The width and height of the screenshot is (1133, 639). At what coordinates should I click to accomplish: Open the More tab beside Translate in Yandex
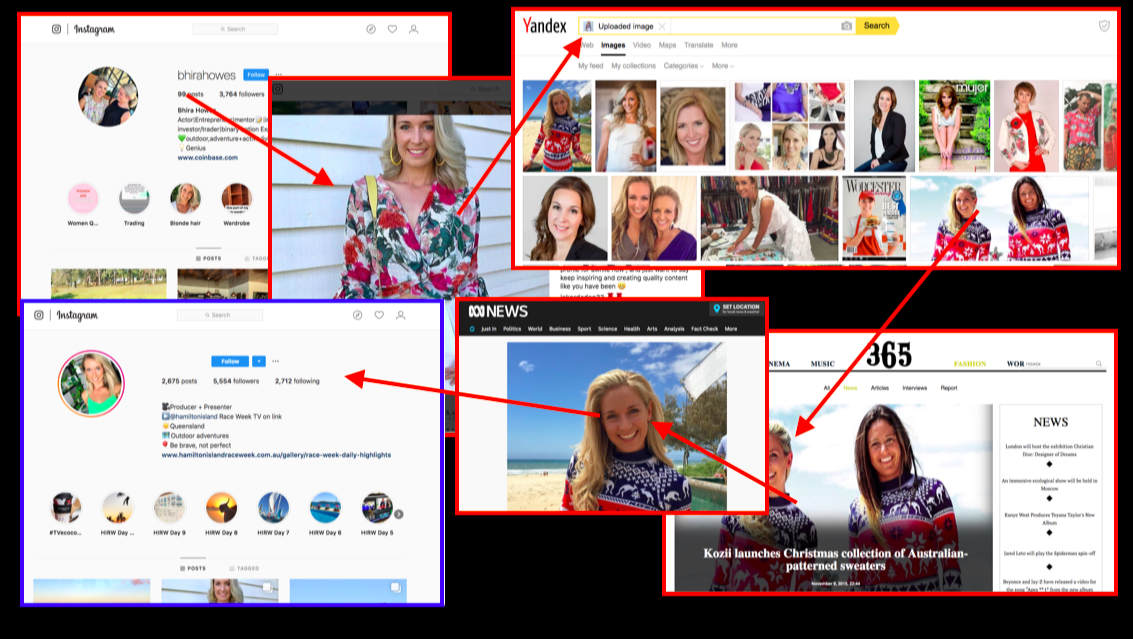[x=730, y=45]
